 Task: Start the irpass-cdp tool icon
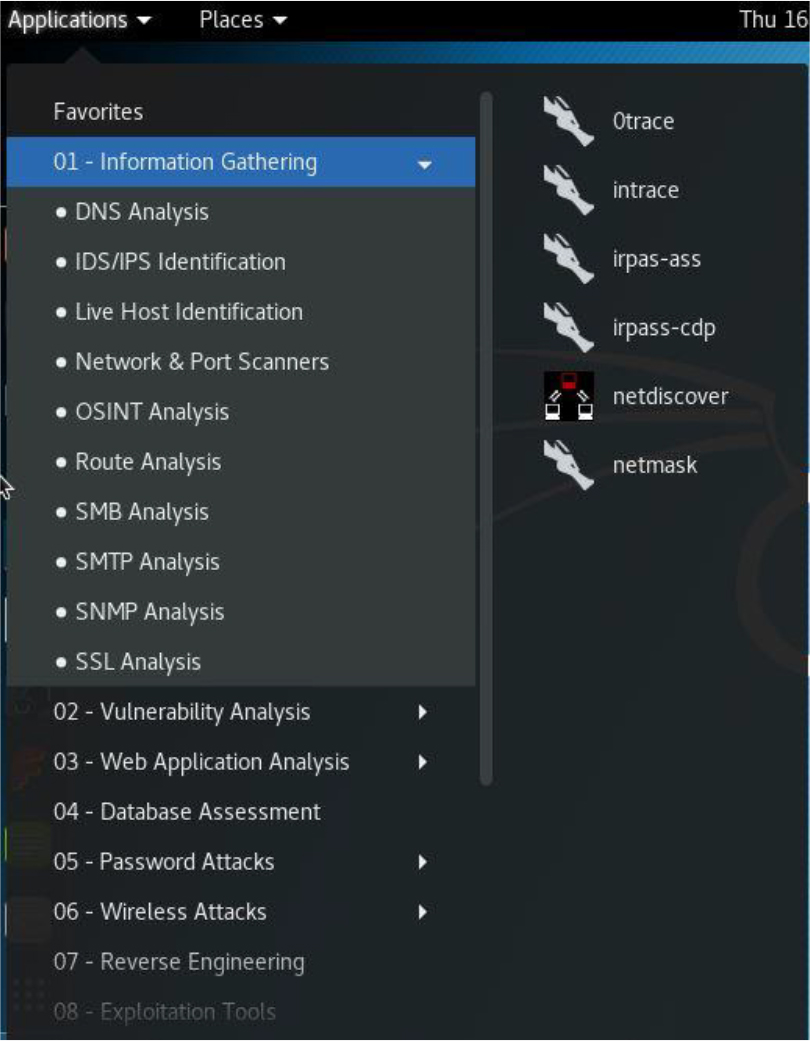coord(568,328)
